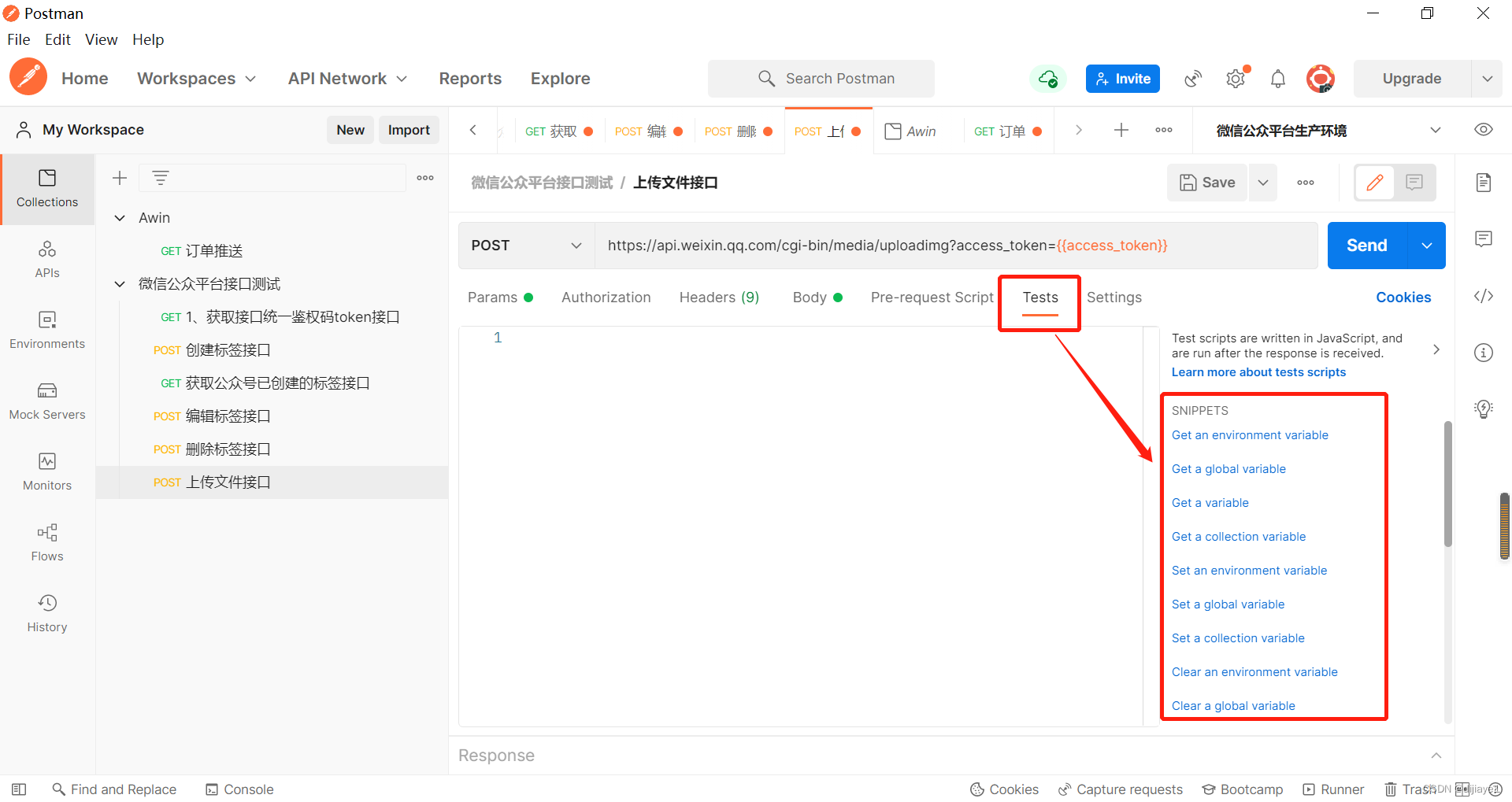1512x802 pixels.
Task: Insert the Set a global variable snippet
Action: [1228, 604]
